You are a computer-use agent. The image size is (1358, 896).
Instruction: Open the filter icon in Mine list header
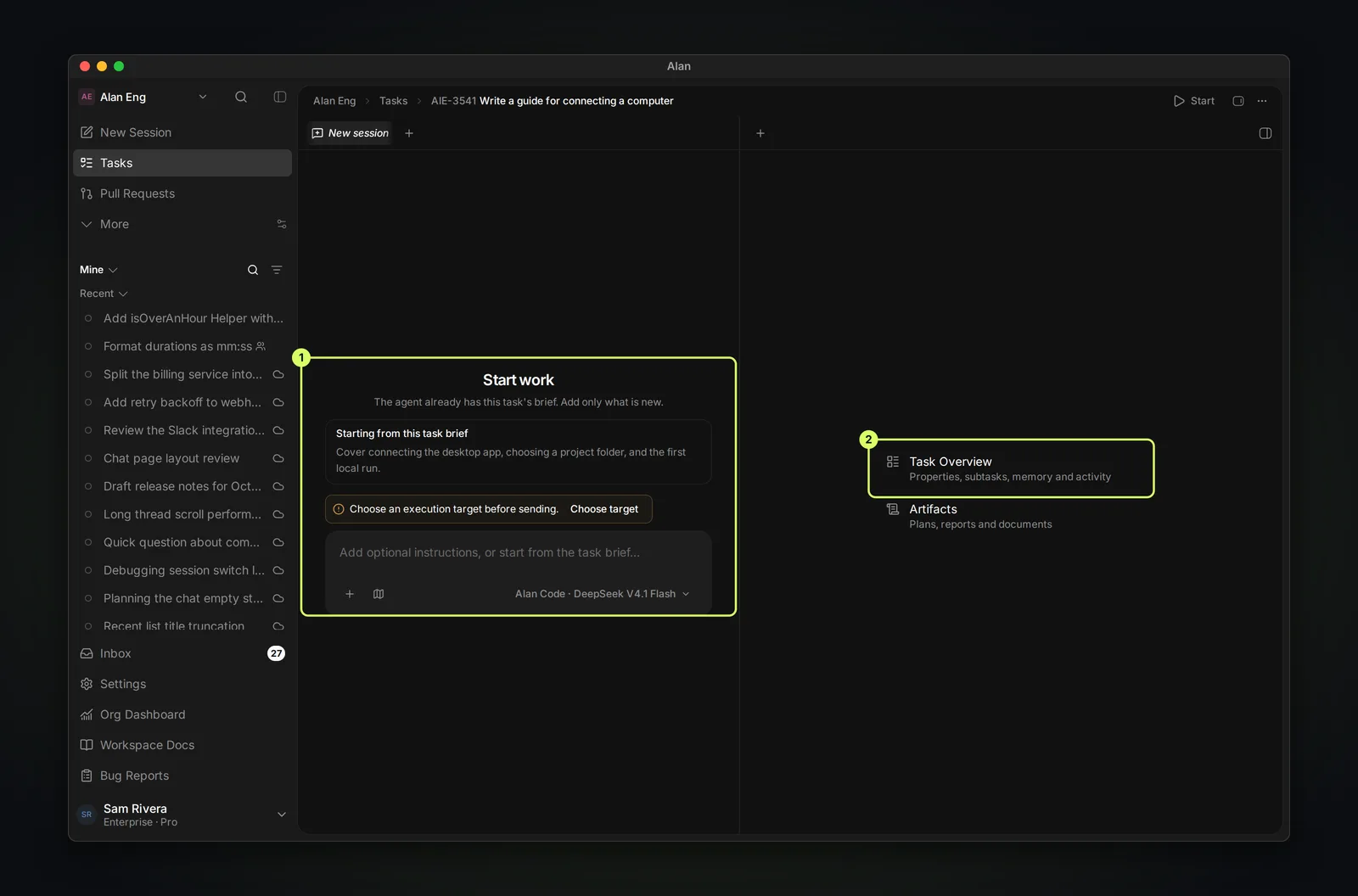[x=277, y=270]
